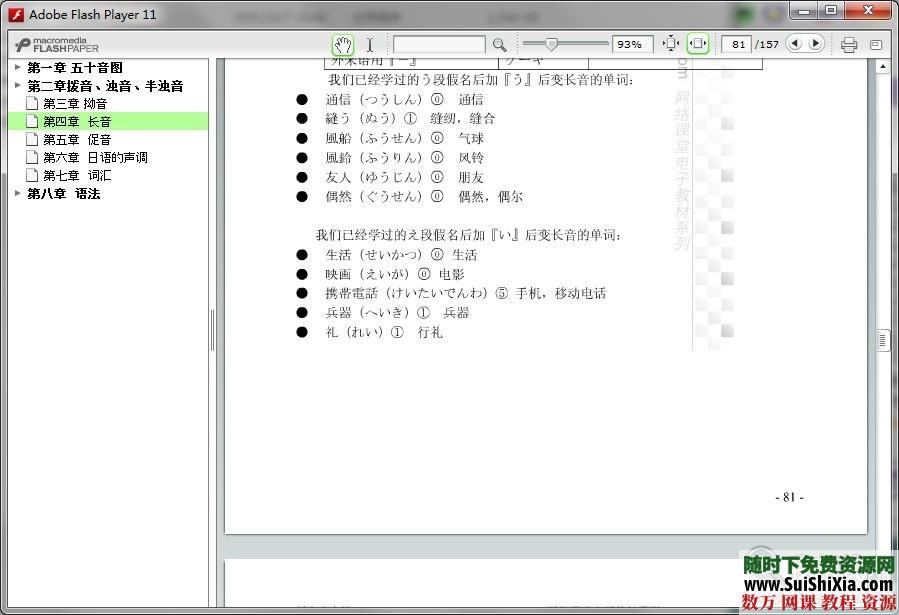Expand 第一章 五十音图 chapter

17,68
